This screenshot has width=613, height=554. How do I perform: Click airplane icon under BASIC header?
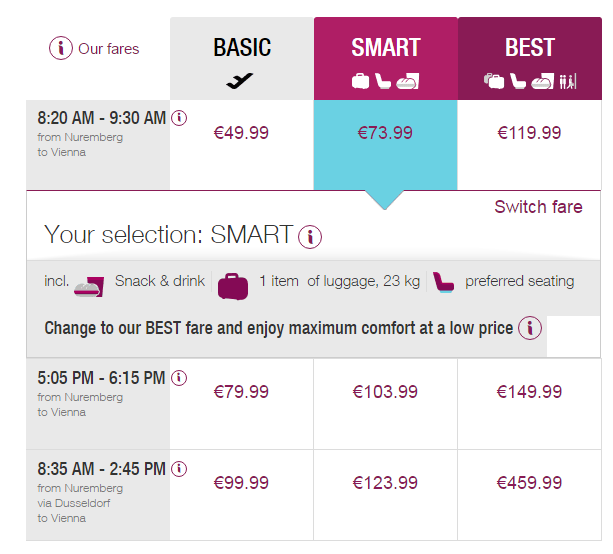point(240,81)
